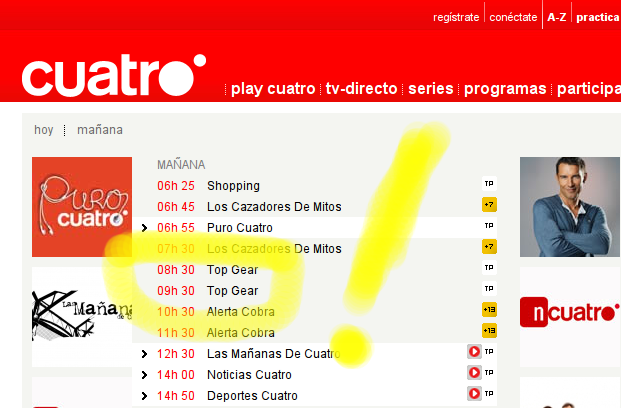Switch to the 'mañana' schedule tab
This screenshot has width=621, height=408.
(x=100, y=130)
